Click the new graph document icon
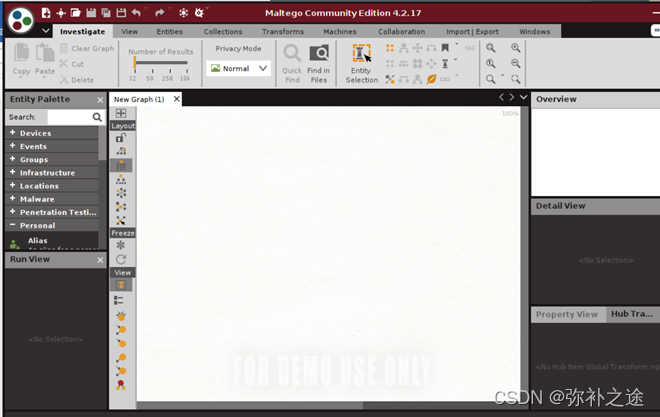The width and height of the screenshot is (660, 417). [46, 13]
